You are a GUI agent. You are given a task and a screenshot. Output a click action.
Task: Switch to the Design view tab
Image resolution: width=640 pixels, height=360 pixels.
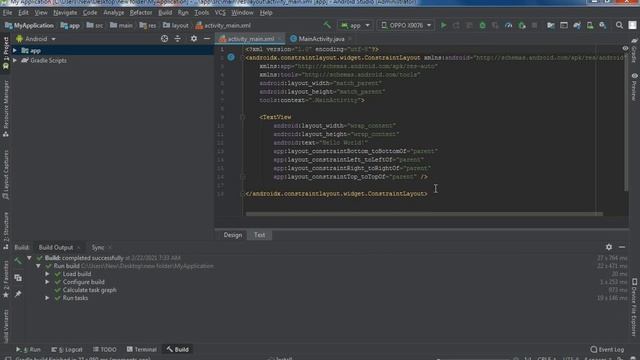pos(233,235)
